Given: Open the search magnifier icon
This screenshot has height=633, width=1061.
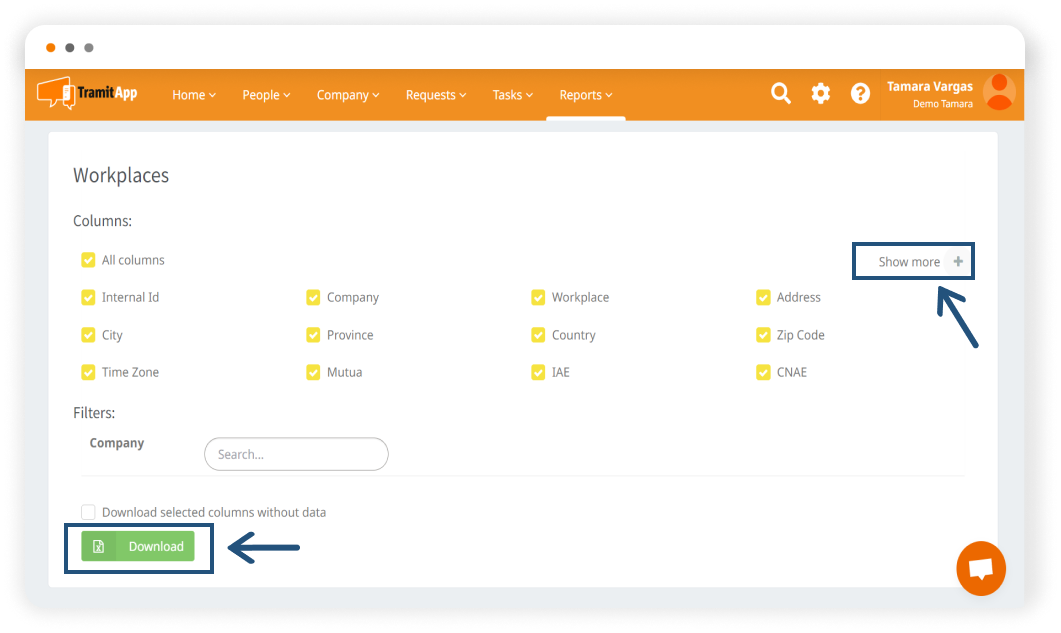Looking at the screenshot, I should 781,94.
